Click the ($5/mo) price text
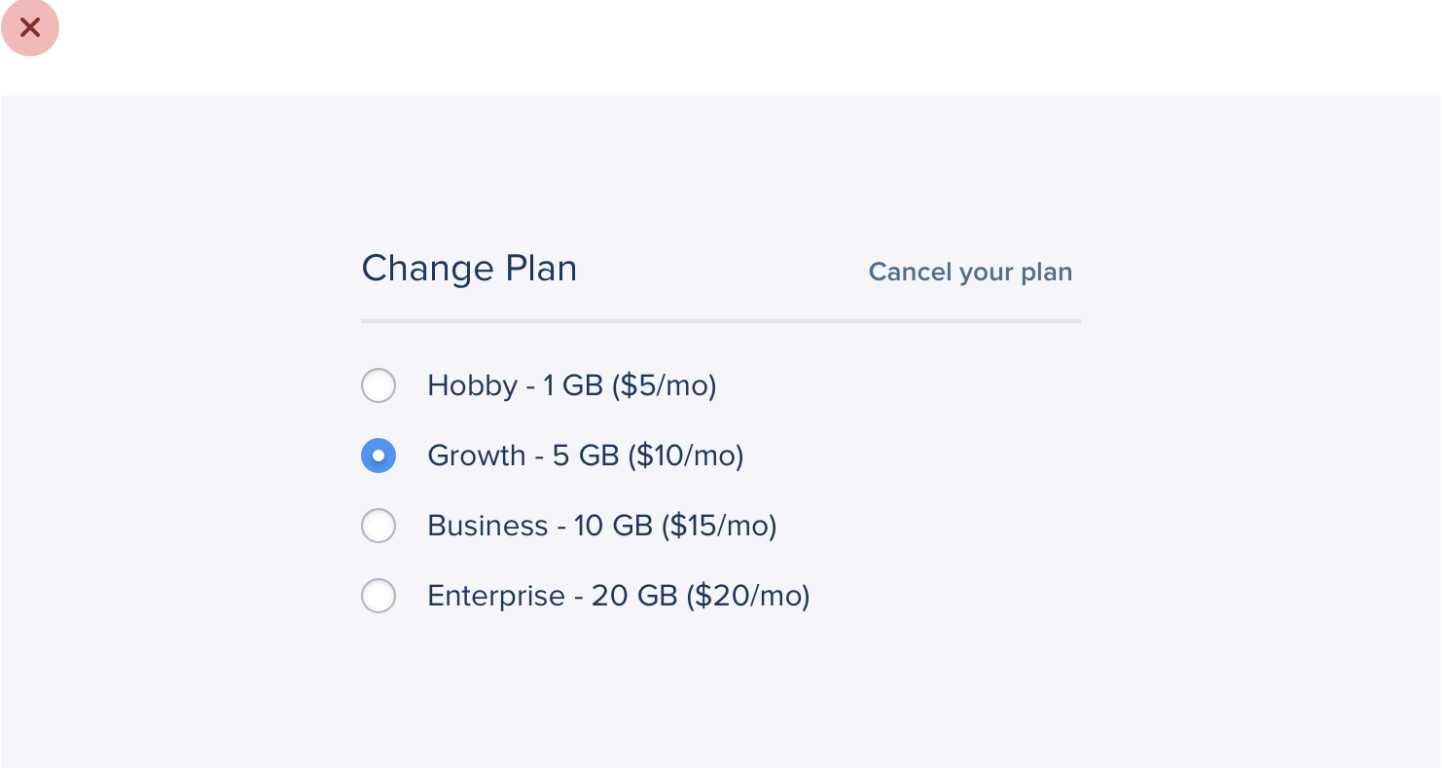This screenshot has height=768, width=1442. tap(664, 386)
